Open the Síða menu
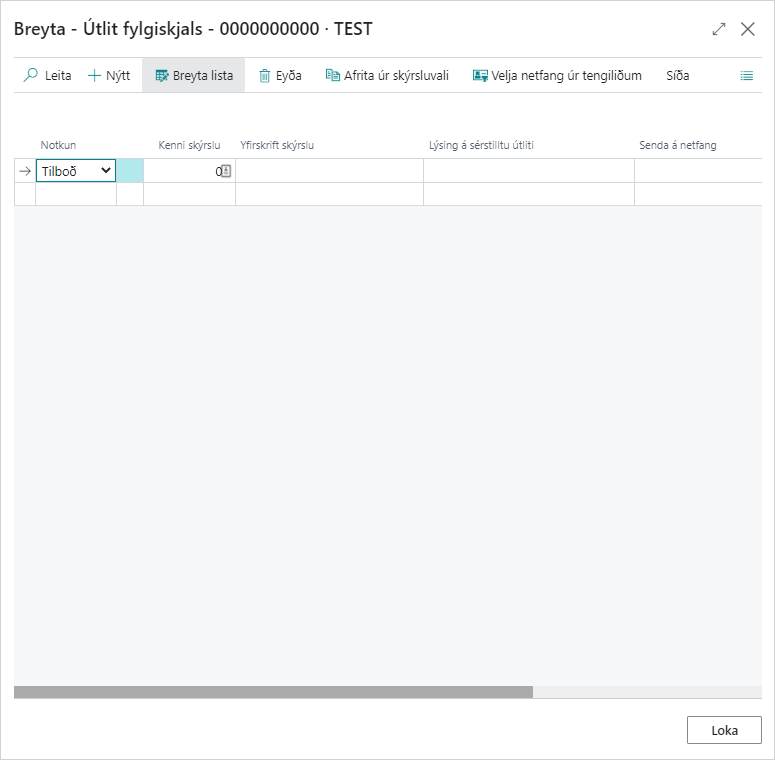The width and height of the screenshot is (775, 760). coord(677,75)
